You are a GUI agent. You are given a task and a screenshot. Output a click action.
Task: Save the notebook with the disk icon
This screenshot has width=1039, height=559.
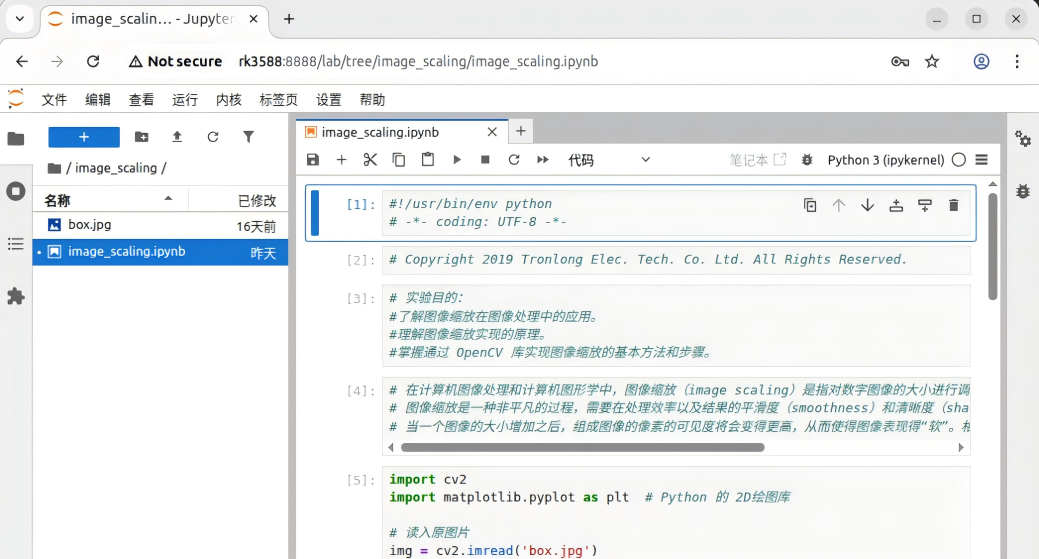313,160
